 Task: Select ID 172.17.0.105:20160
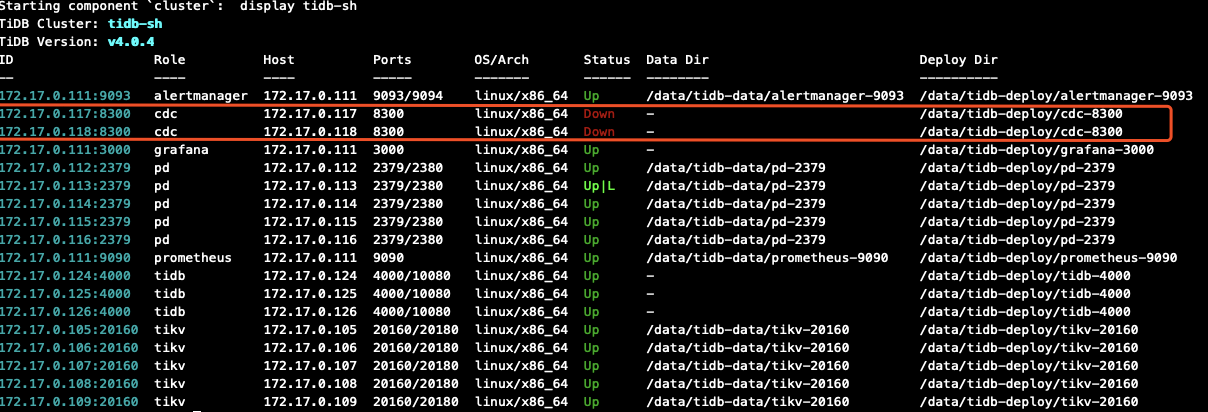70,330
